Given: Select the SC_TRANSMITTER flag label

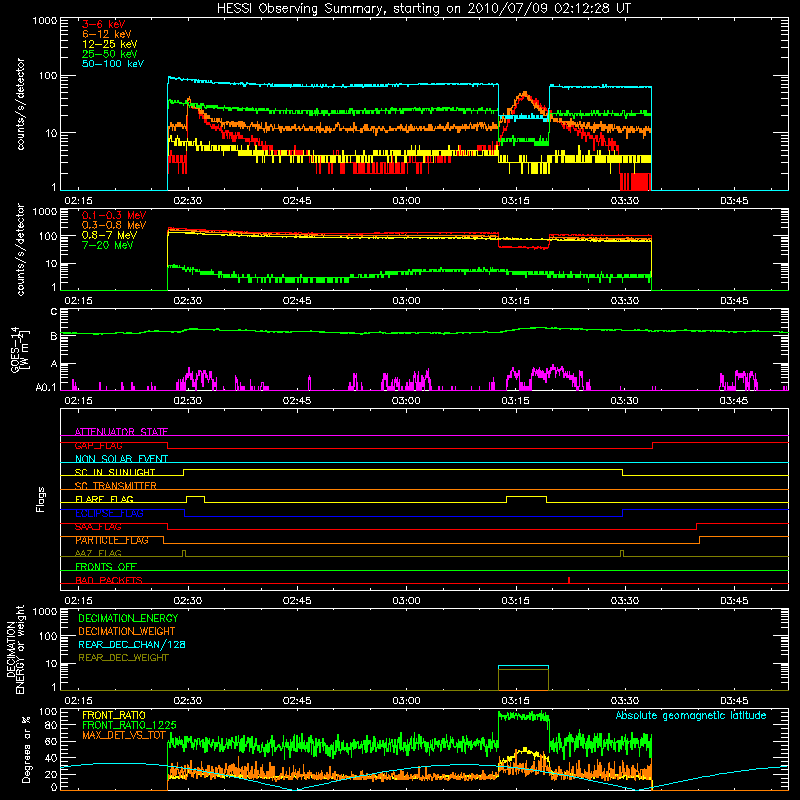Looking at the screenshot, I should tap(116, 486).
